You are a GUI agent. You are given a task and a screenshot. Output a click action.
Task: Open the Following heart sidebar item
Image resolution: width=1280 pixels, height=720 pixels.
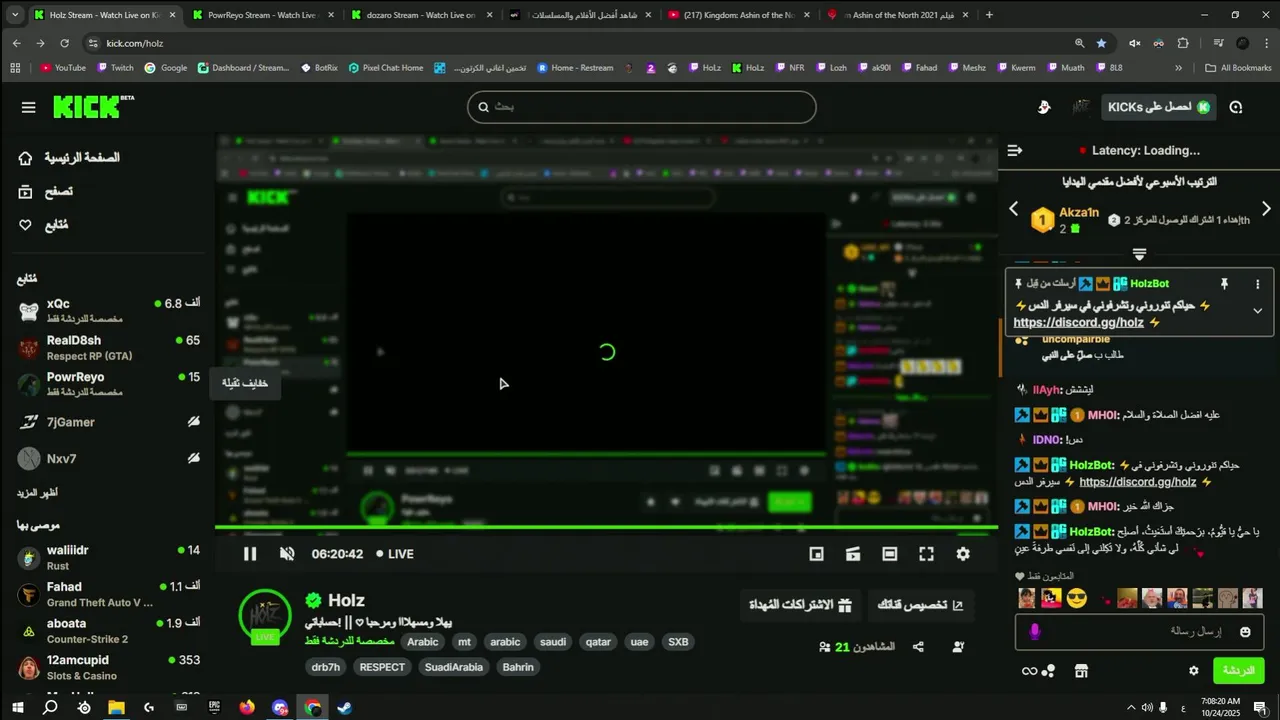(x=44, y=225)
